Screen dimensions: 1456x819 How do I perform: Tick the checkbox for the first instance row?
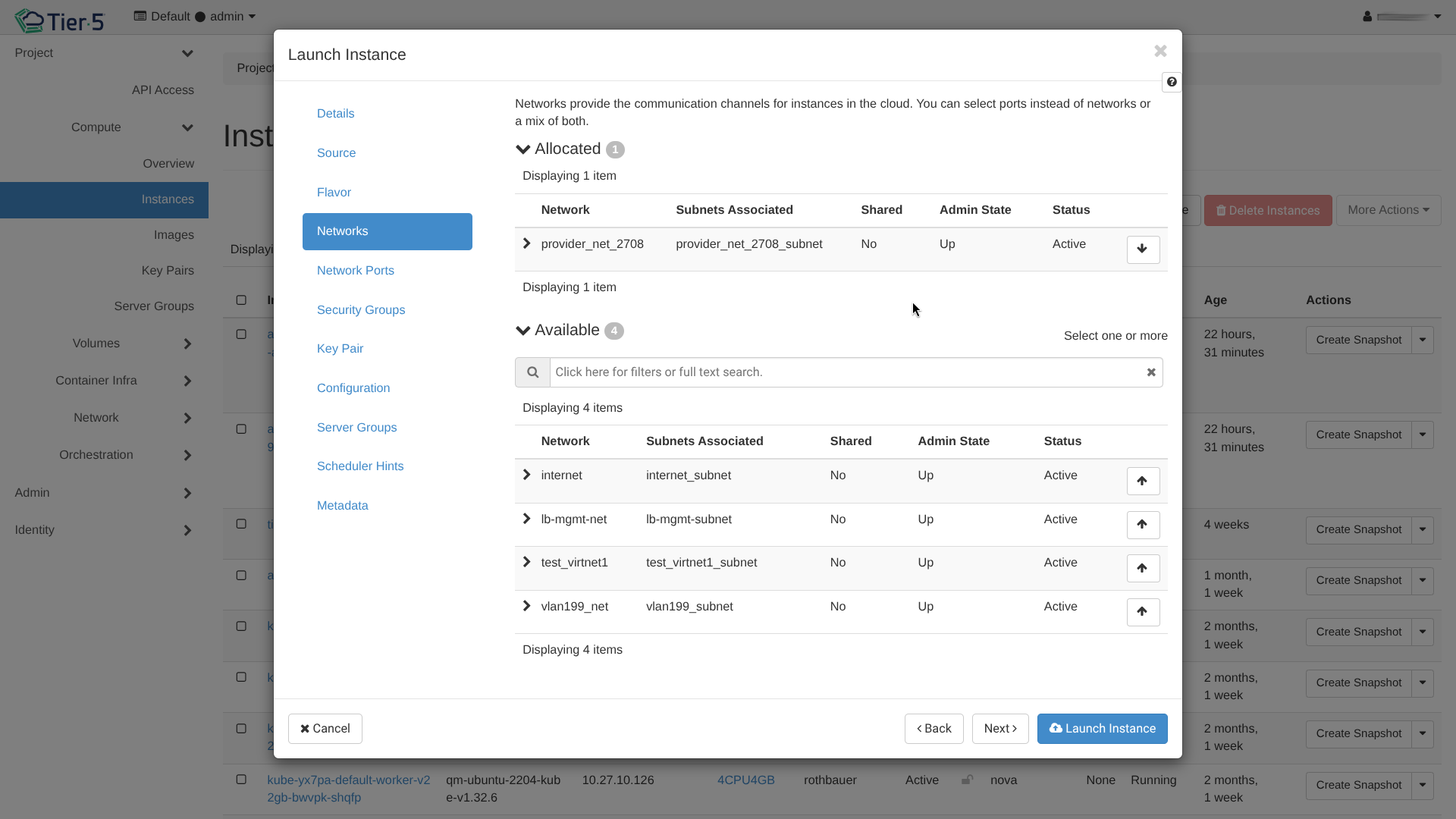pos(241,334)
